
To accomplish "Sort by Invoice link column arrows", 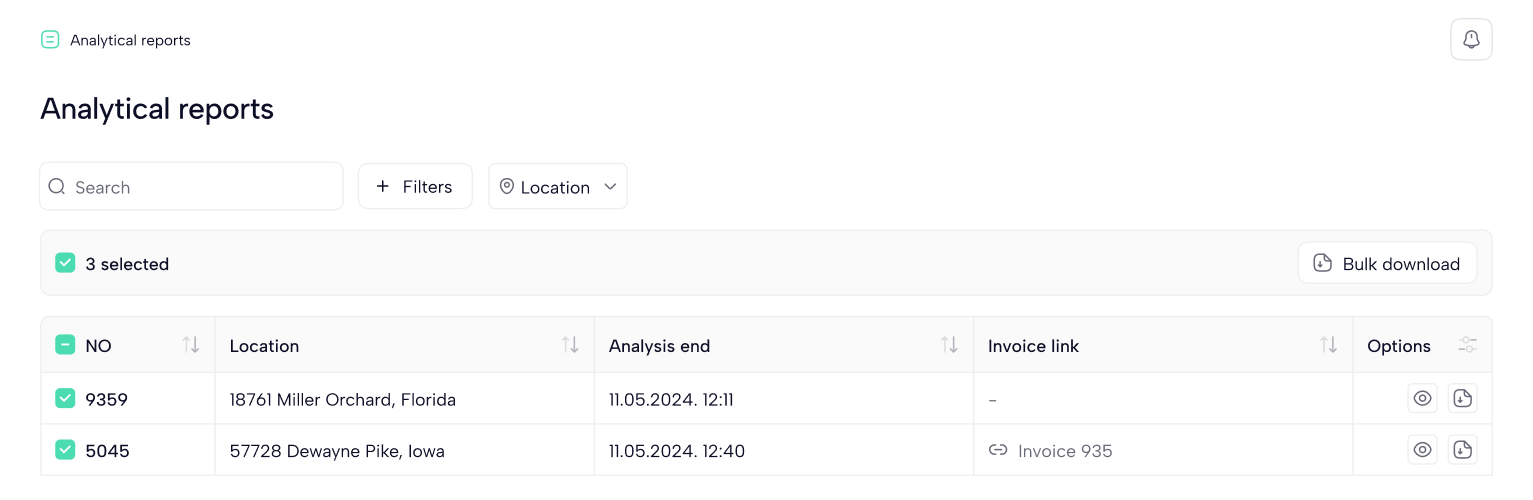I will 1328,345.
